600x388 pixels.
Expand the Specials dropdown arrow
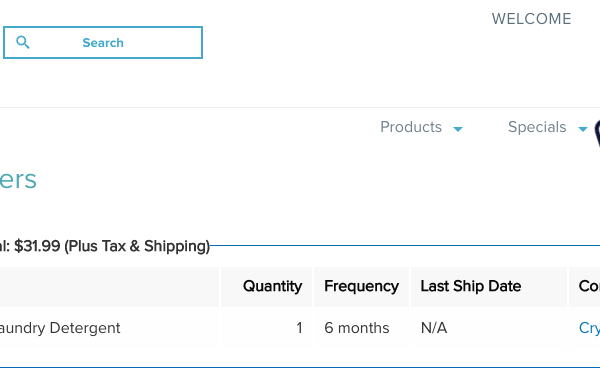point(582,129)
